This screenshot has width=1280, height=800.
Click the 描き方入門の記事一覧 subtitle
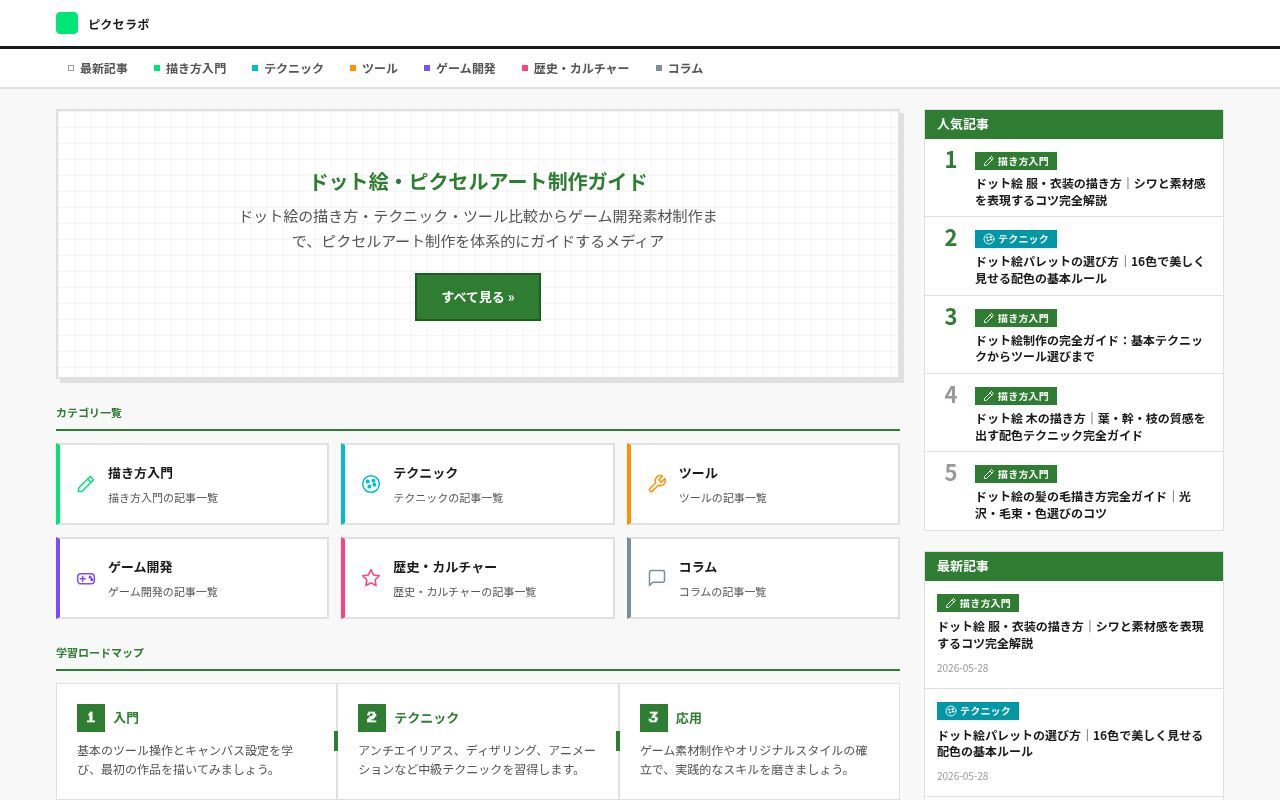pyautogui.click(x=163, y=498)
